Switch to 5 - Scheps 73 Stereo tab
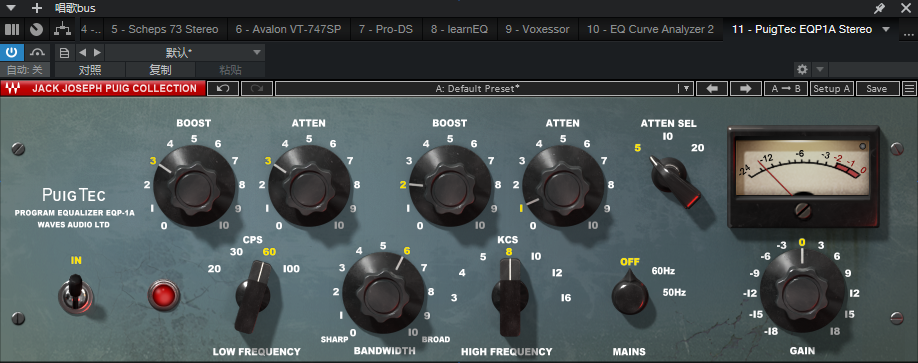This screenshot has height=363, width=918. click(165, 29)
